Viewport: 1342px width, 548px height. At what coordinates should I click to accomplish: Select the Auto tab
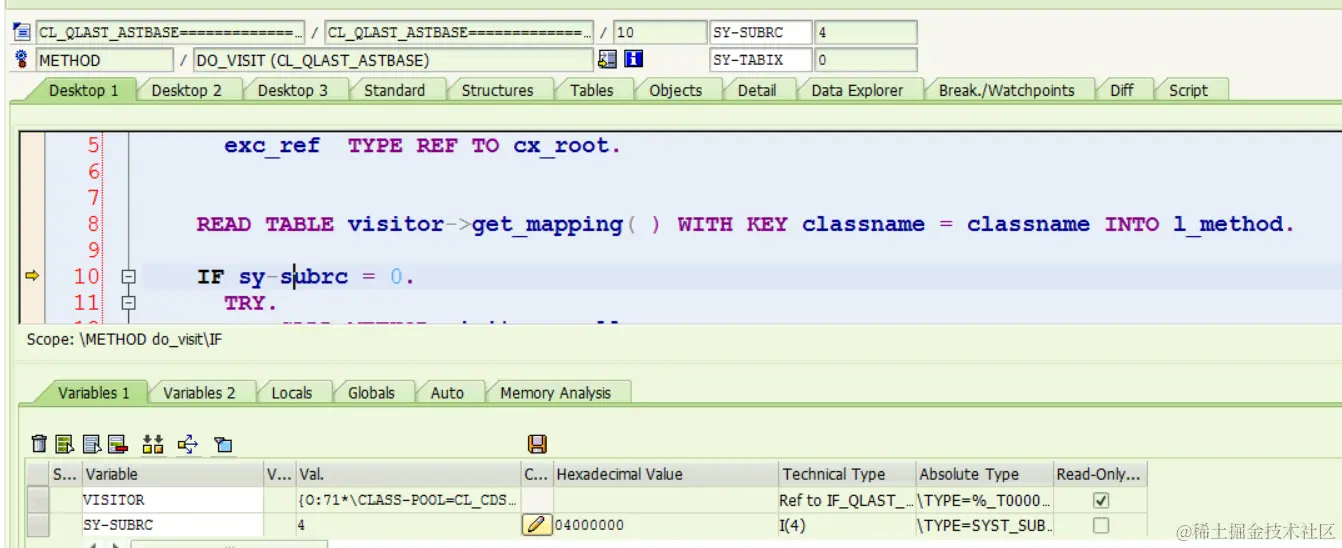447,393
